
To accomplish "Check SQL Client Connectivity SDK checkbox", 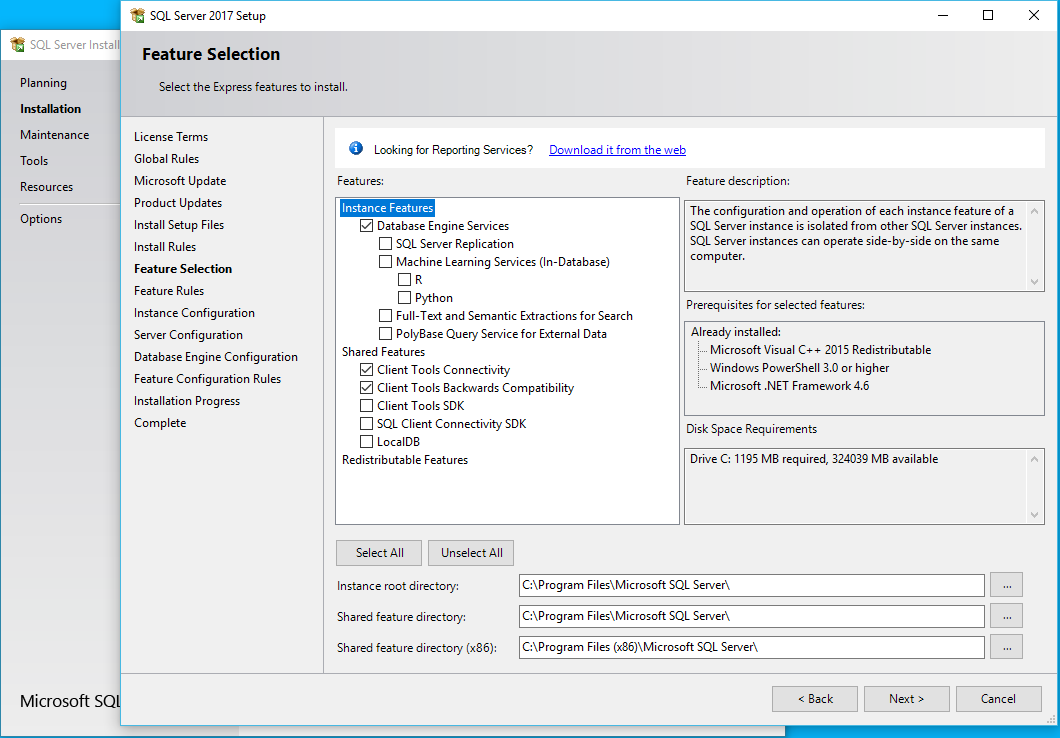I will [366, 424].
